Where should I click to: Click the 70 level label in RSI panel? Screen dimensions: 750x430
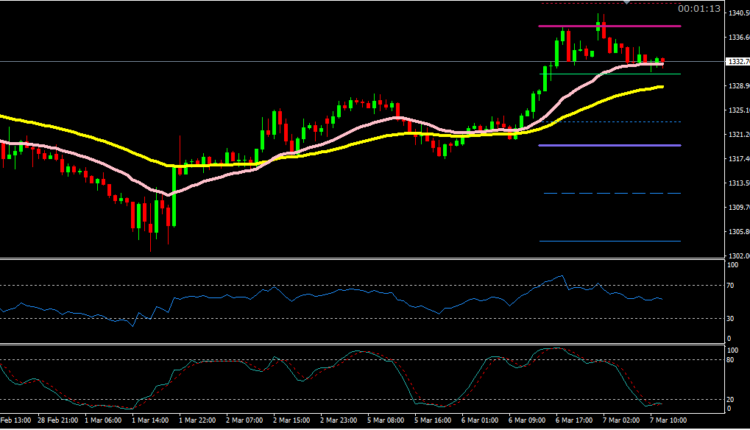(x=730, y=285)
